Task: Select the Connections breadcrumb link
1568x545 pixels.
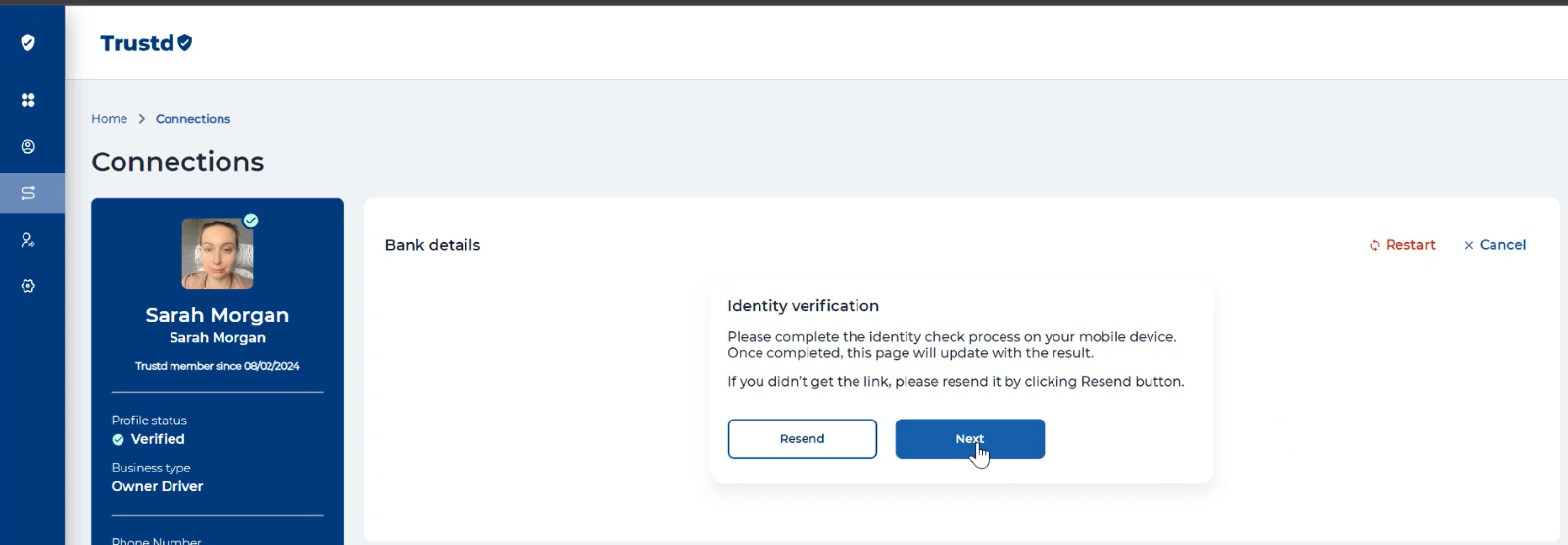Action: pyautogui.click(x=193, y=119)
